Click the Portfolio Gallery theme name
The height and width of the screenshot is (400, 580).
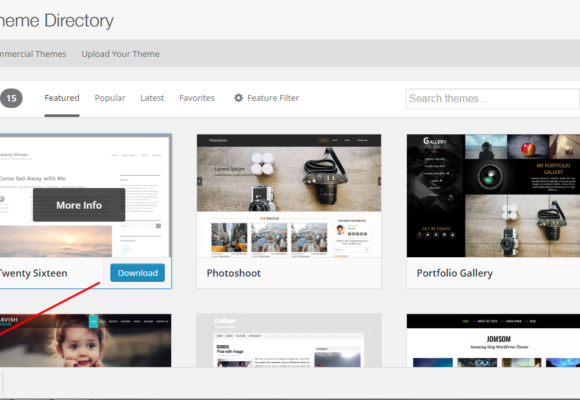click(455, 273)
